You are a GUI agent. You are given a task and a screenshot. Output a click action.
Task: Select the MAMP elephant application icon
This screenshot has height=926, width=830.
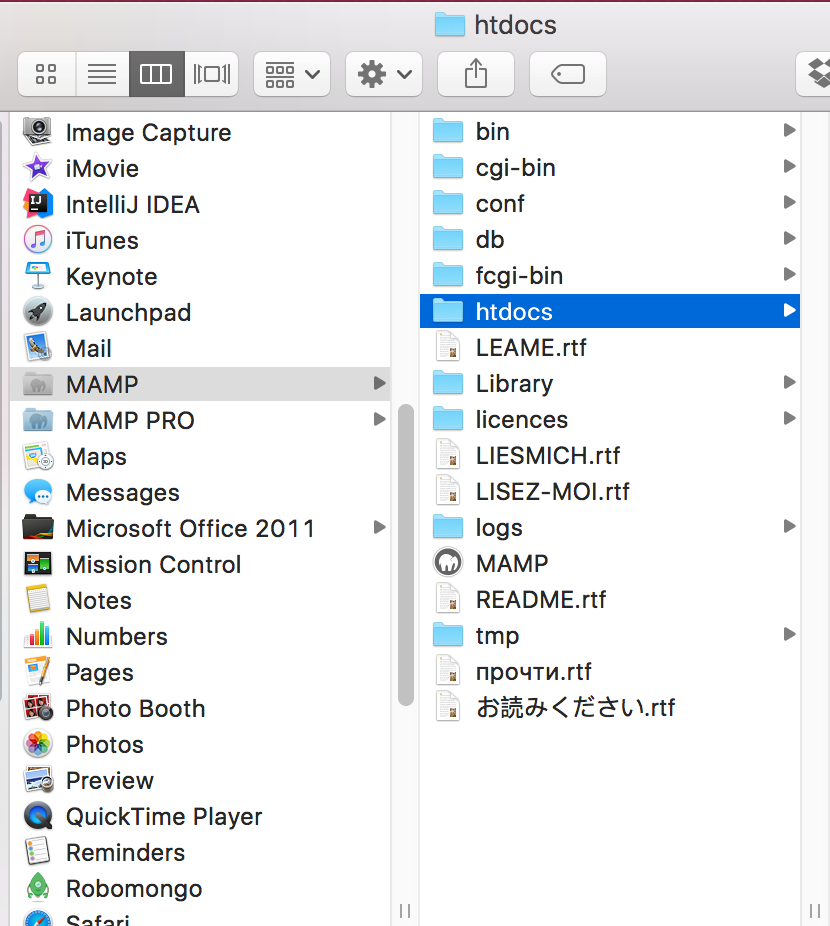448,563
